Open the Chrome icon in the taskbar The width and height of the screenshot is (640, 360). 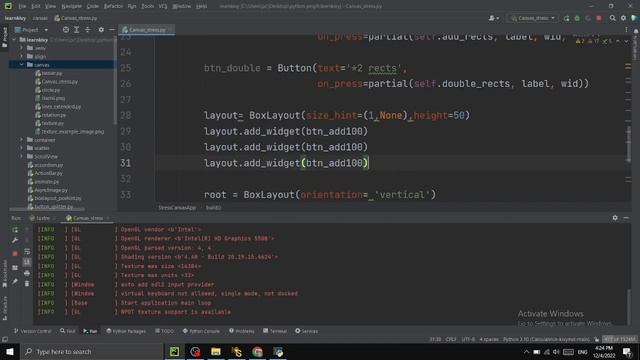257,352
